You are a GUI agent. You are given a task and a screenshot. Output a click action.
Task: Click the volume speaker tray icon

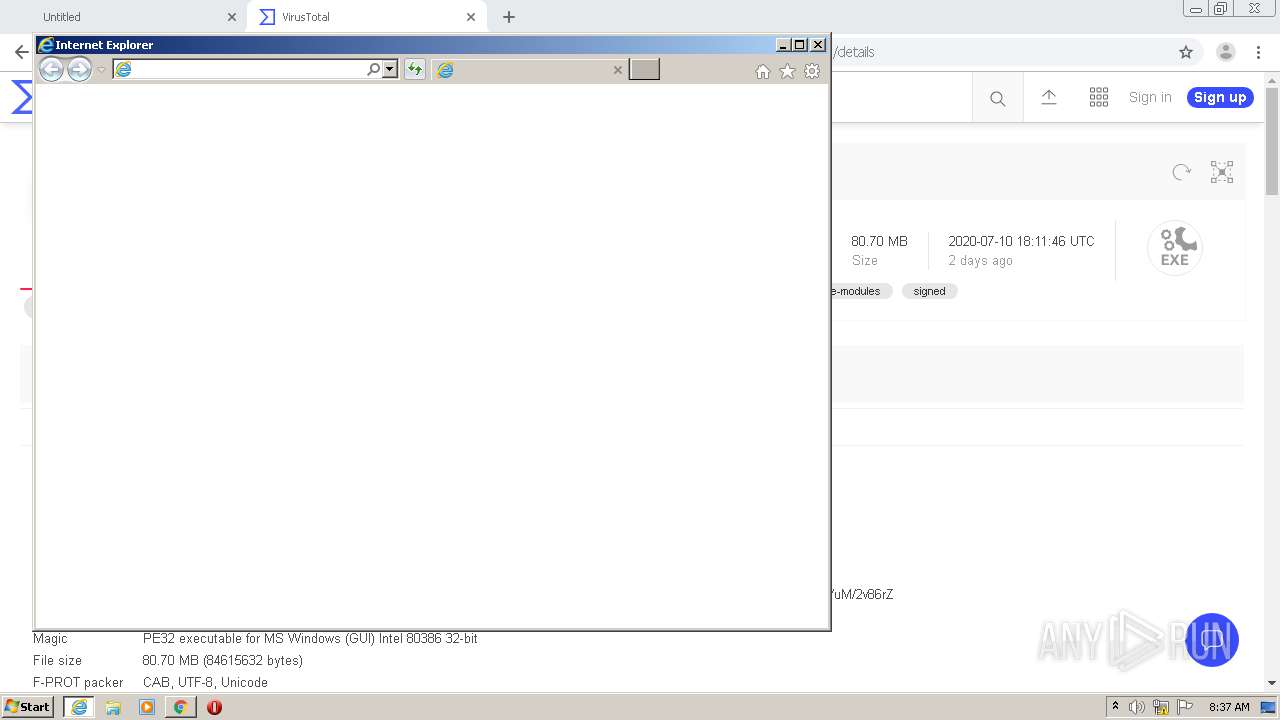point(1137,707)
